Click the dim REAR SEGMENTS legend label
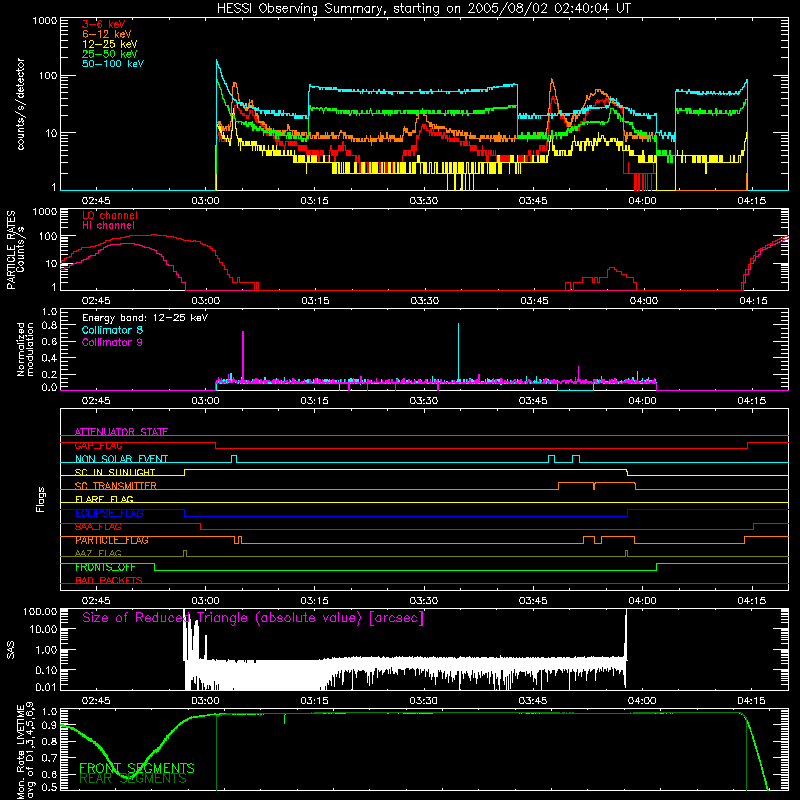800x800 pixels. tap(133, 779)
